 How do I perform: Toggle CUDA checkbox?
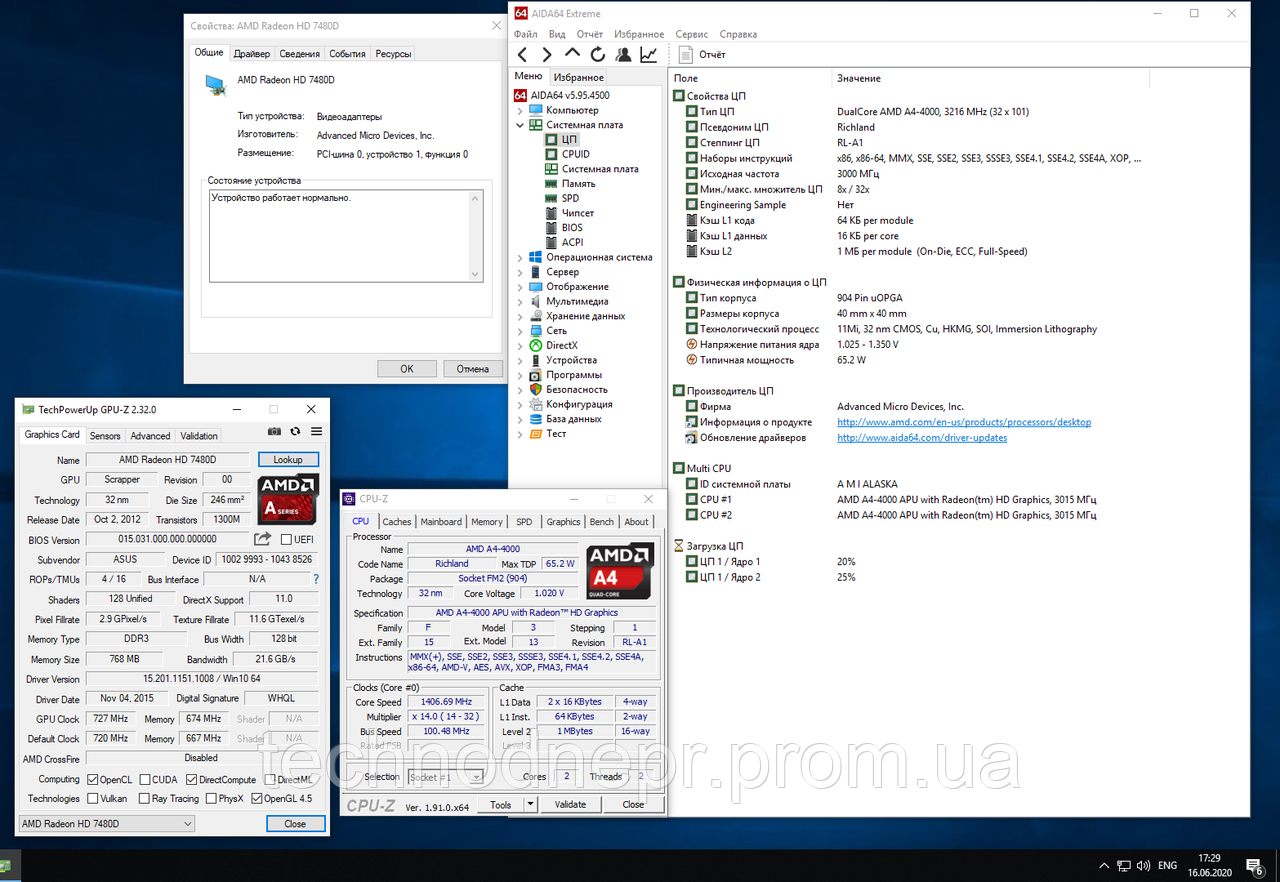point(145,780)
